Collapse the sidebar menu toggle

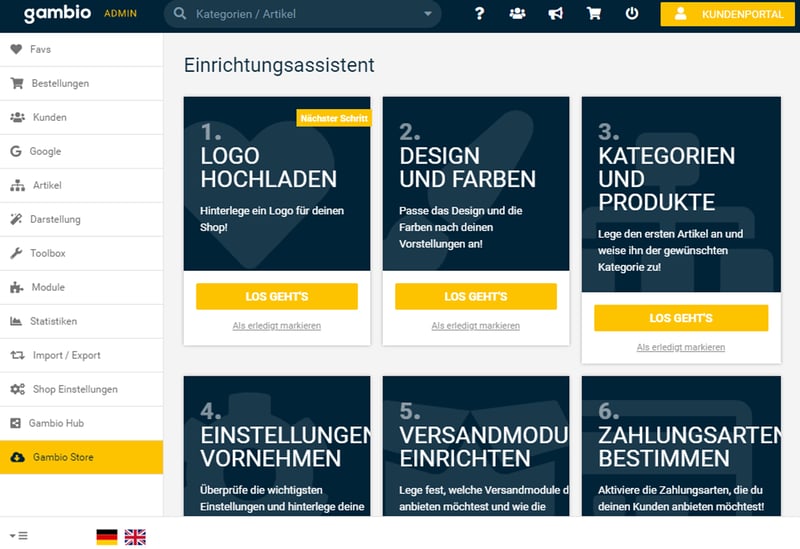pyautogui.click(x=19, y=536)
